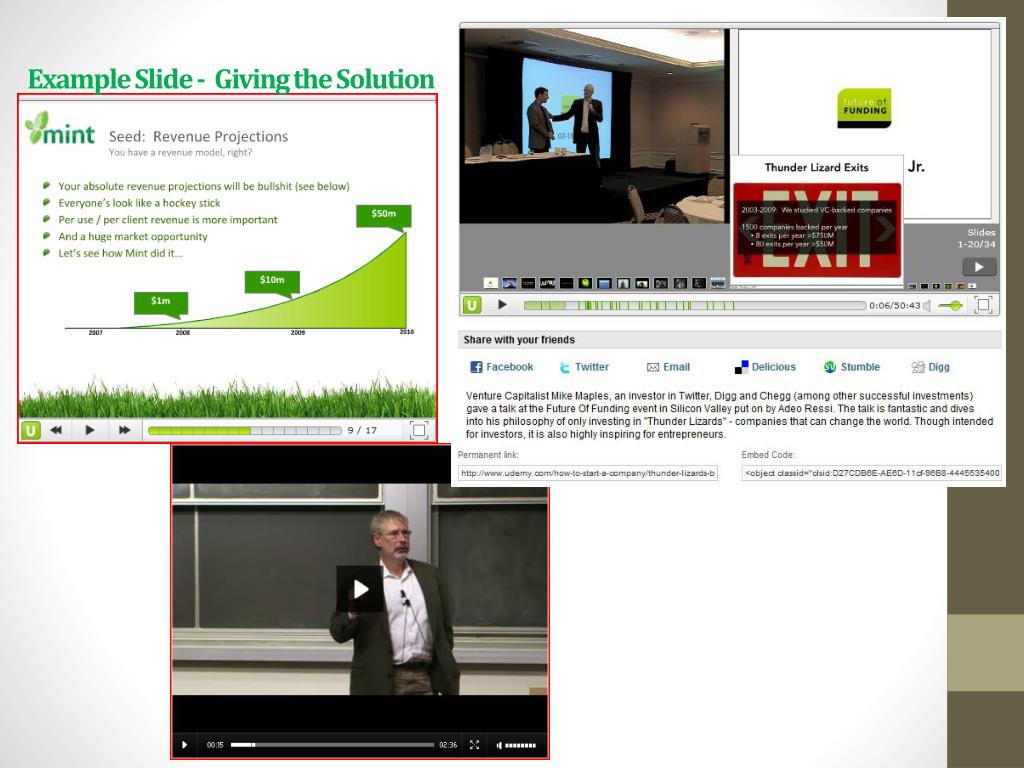Click the '$50m' label on the Mint chart
Viewport: 1024px width, 768px height.
pos(383,214)
